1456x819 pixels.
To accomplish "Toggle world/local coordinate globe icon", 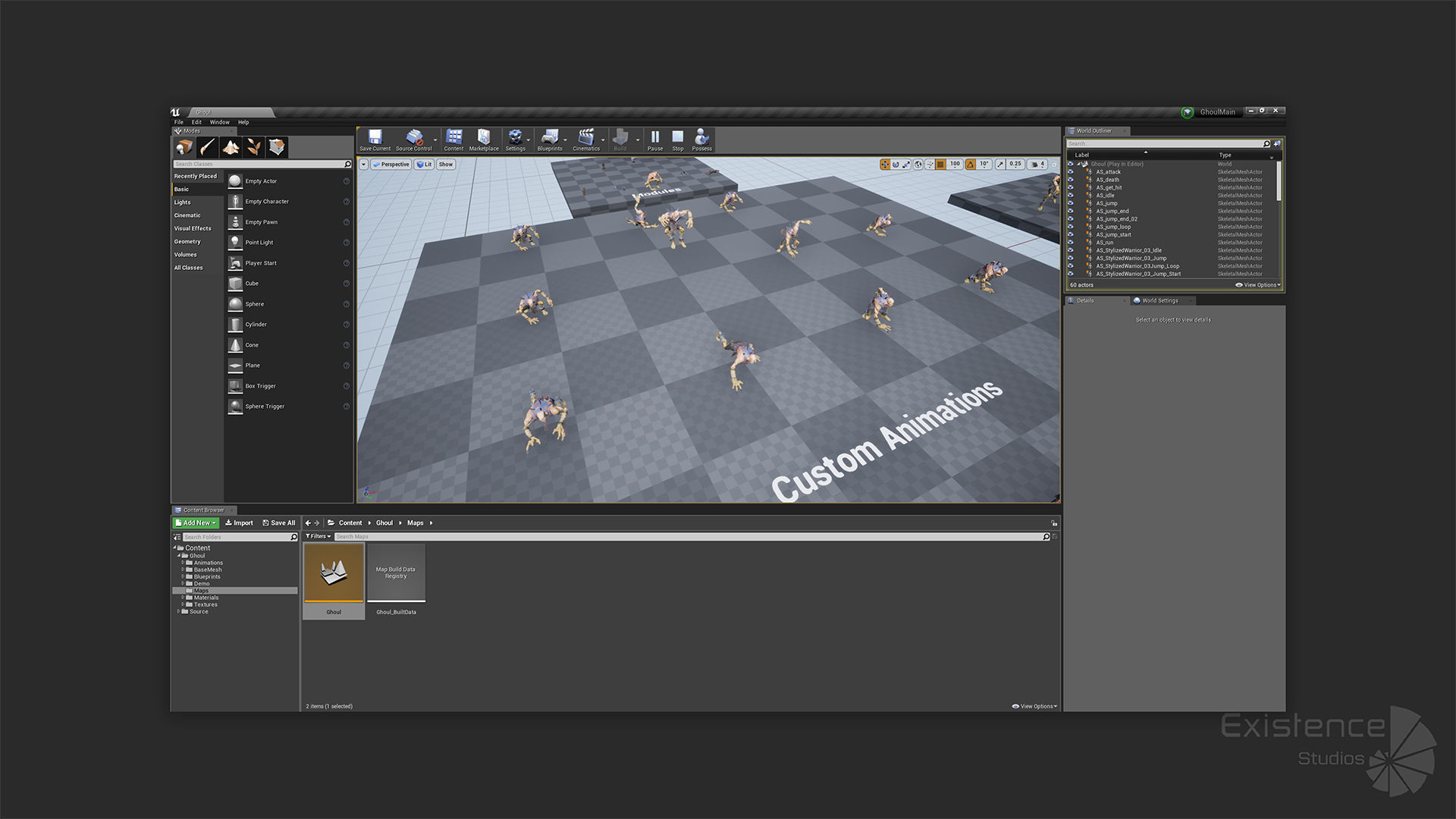I will (x=918, y=165).
